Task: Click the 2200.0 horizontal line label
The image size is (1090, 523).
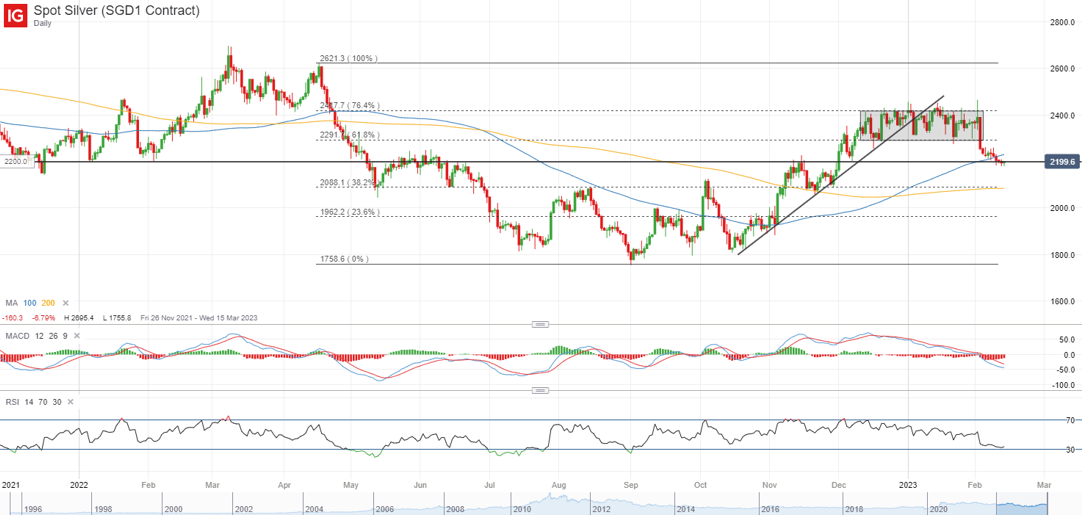Action: coord(14,161)
